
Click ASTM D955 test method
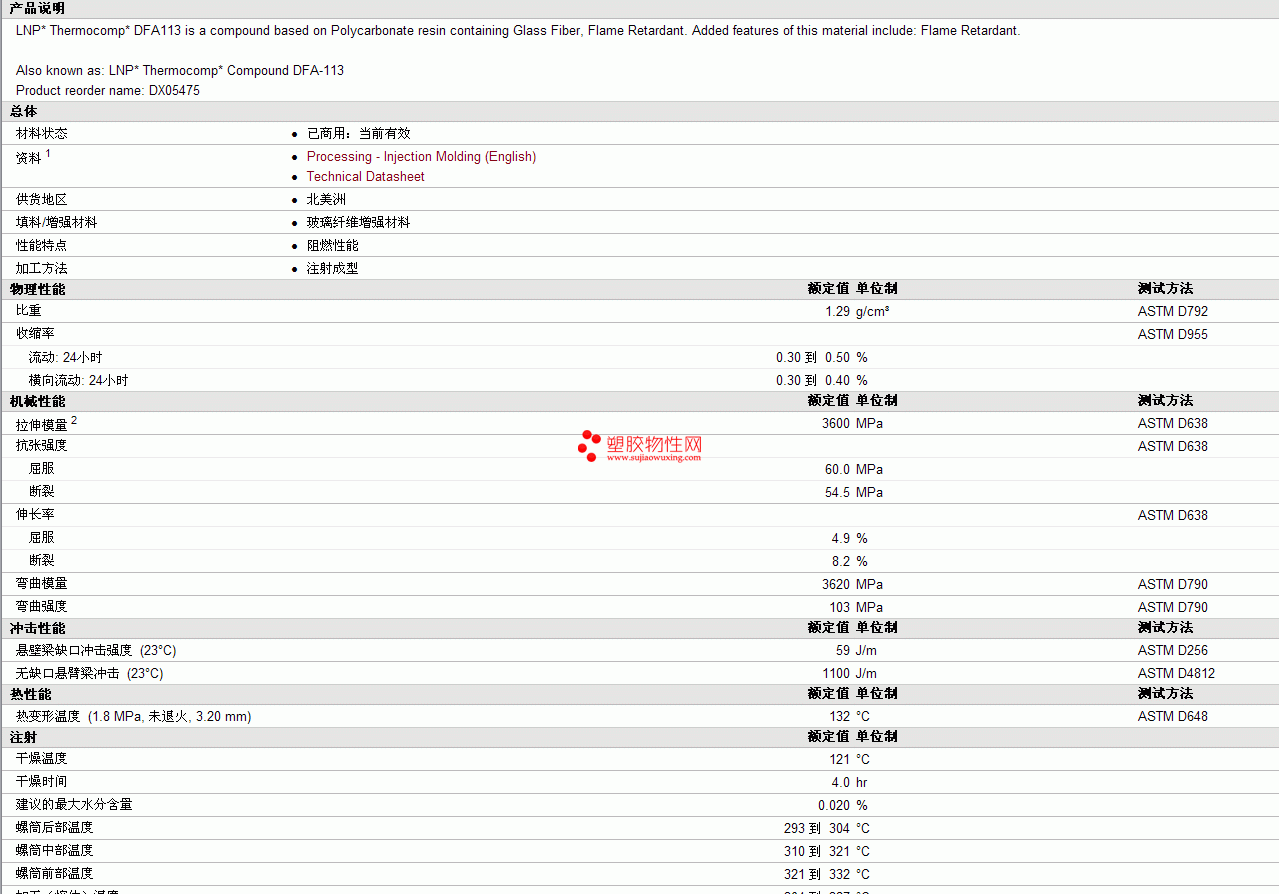point(1173,334)
